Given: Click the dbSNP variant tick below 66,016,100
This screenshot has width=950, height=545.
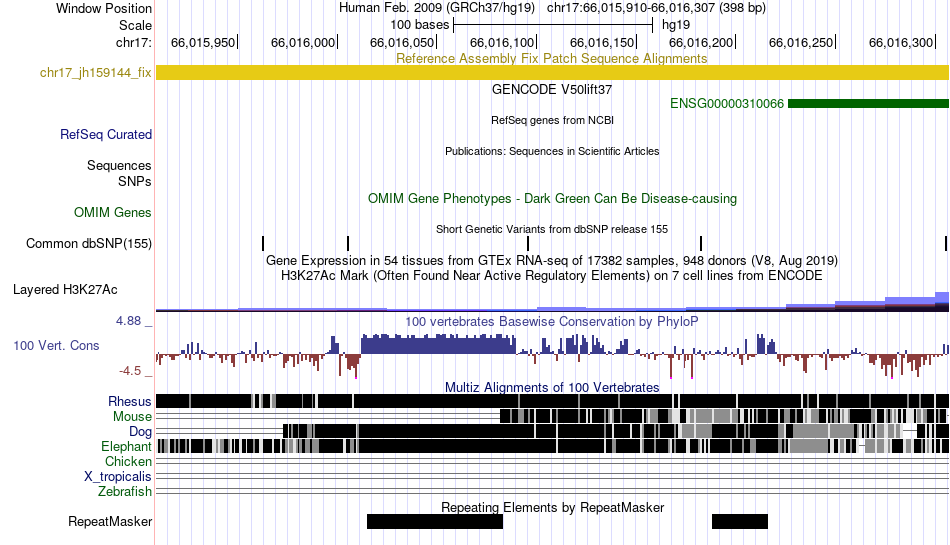Looking at the screenshot, I should tap(528, 243).
